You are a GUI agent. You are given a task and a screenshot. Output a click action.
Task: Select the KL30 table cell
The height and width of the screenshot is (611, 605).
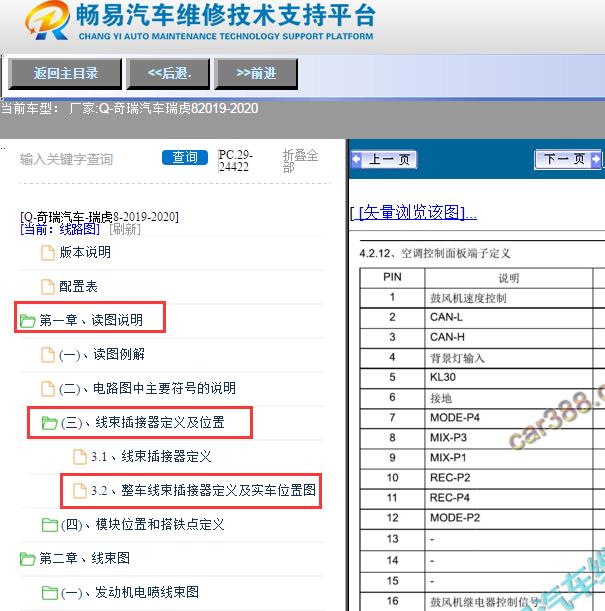tap(509, 378)
